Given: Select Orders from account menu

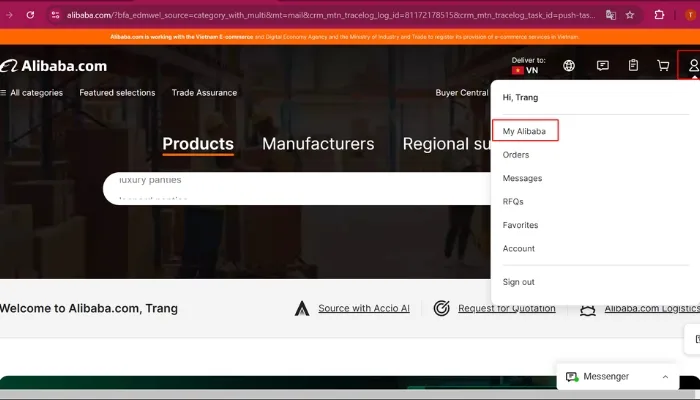Looking at the screenshot, I should pos(516,155).
